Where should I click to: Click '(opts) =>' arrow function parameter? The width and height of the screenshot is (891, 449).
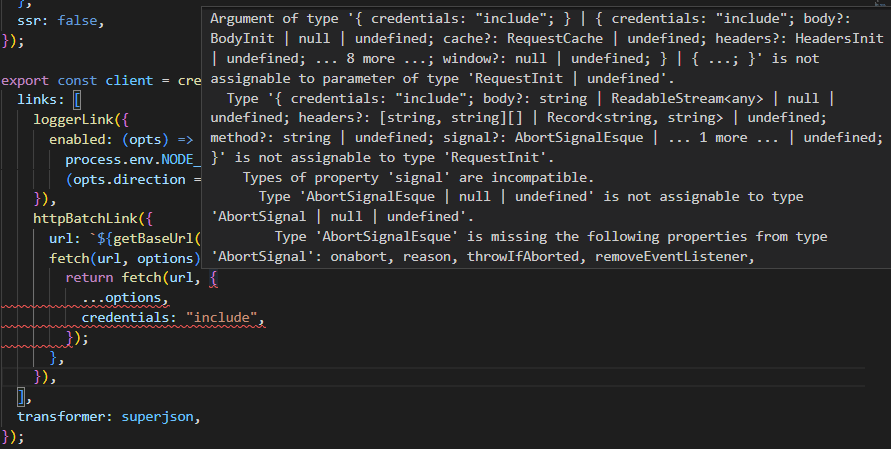[x=157, y=139]
